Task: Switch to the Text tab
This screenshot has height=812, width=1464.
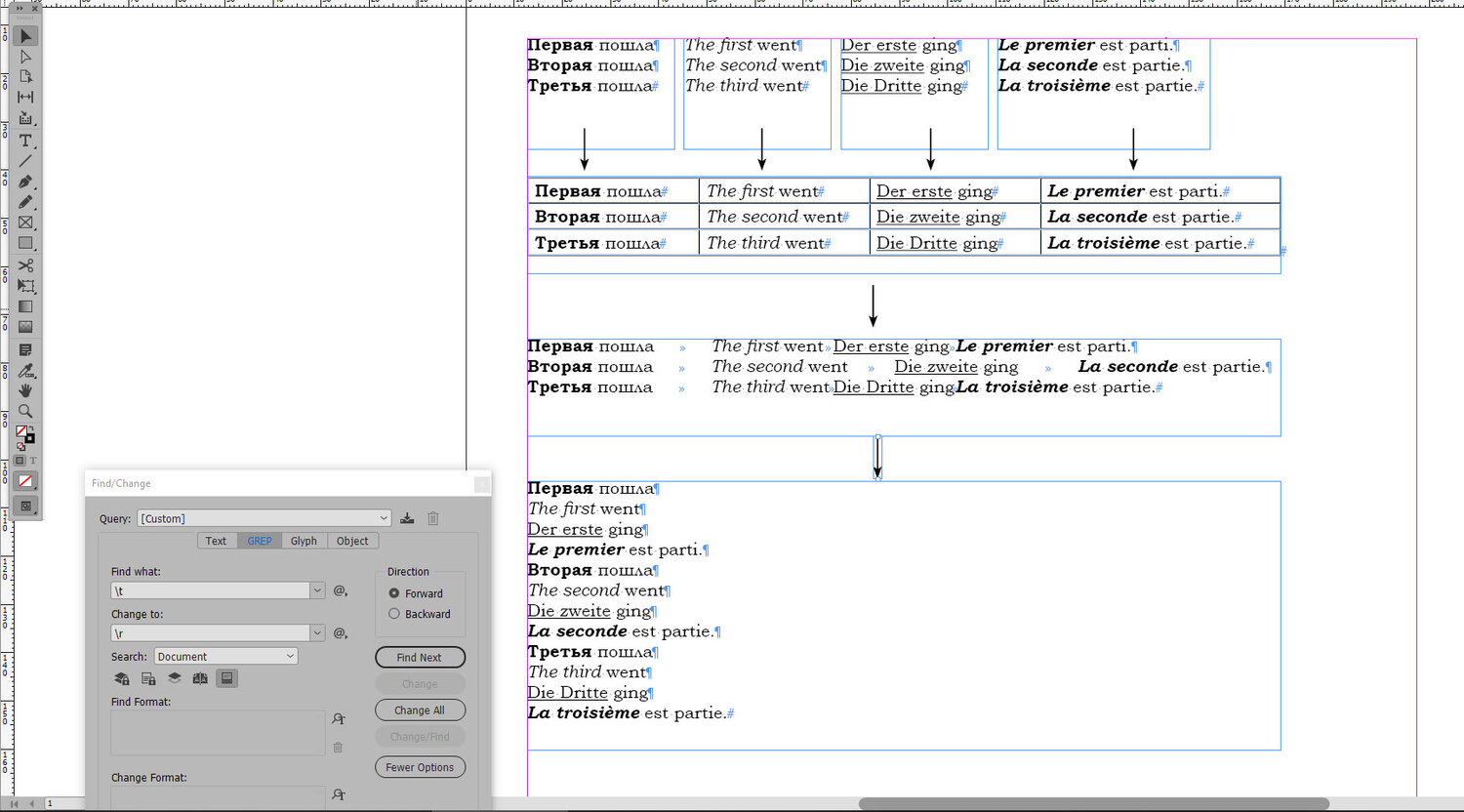Action: (216, 541)
